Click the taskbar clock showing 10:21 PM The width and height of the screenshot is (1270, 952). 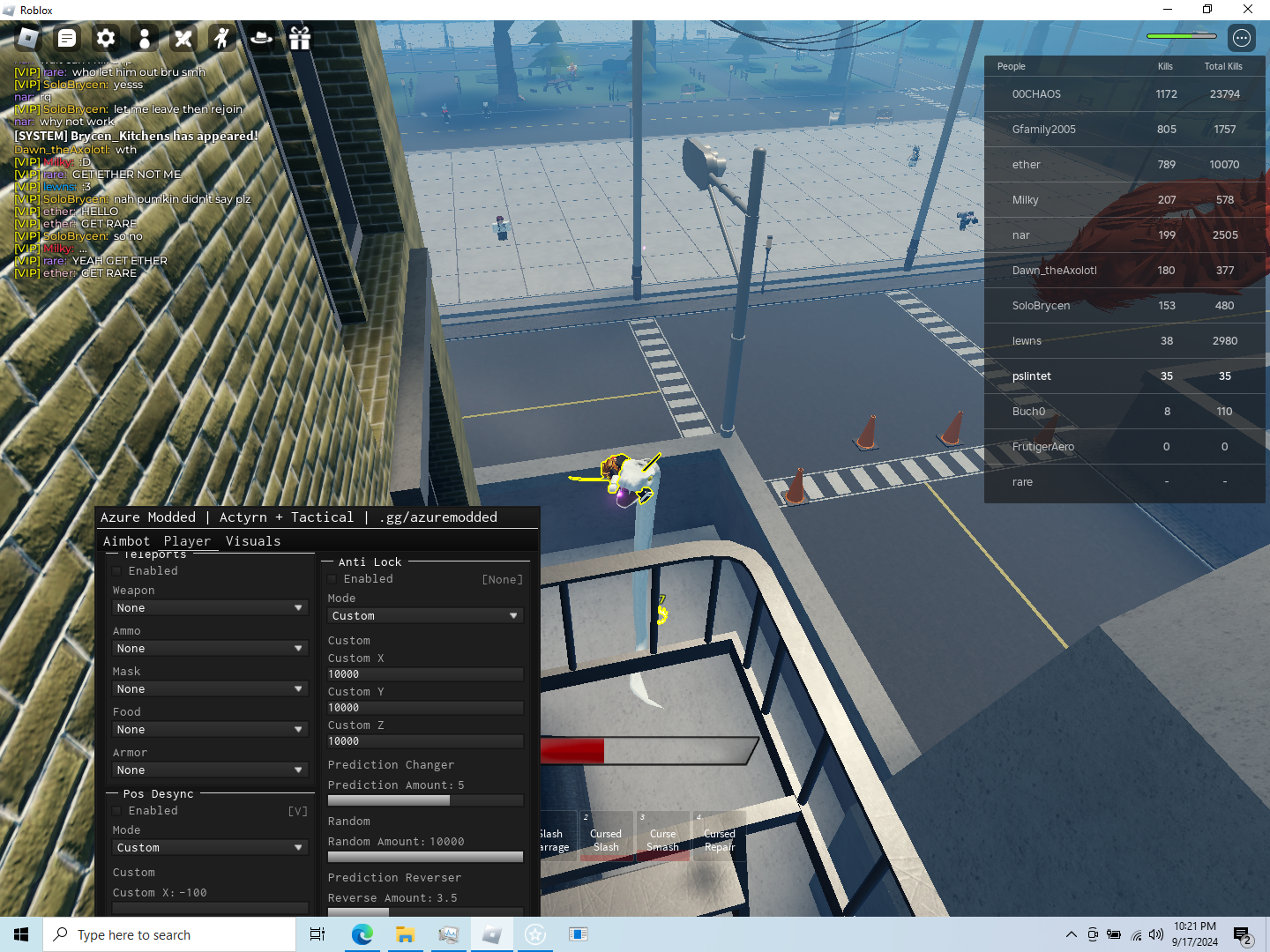(1195, 934)
